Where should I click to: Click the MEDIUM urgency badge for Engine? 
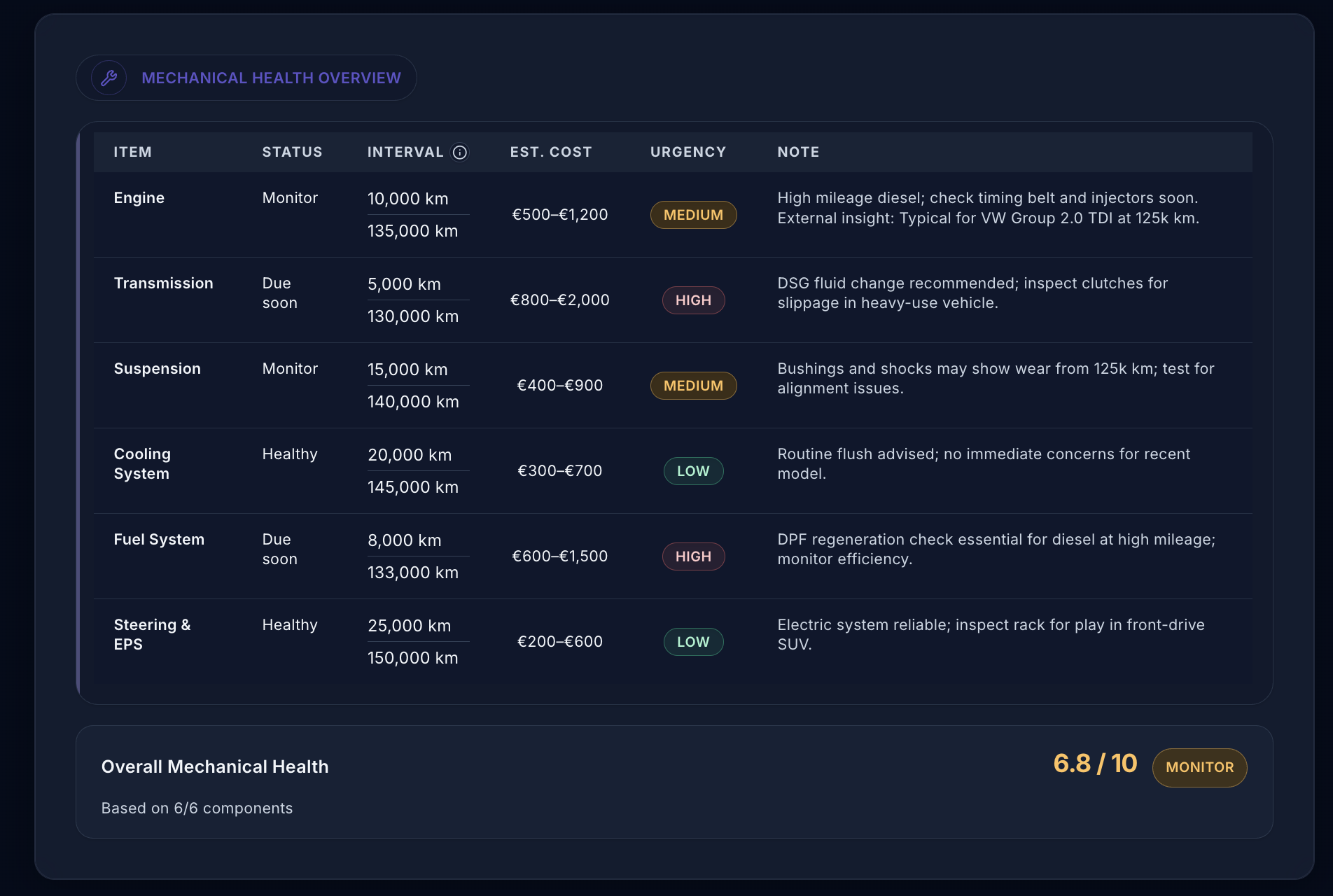(693, 215)
